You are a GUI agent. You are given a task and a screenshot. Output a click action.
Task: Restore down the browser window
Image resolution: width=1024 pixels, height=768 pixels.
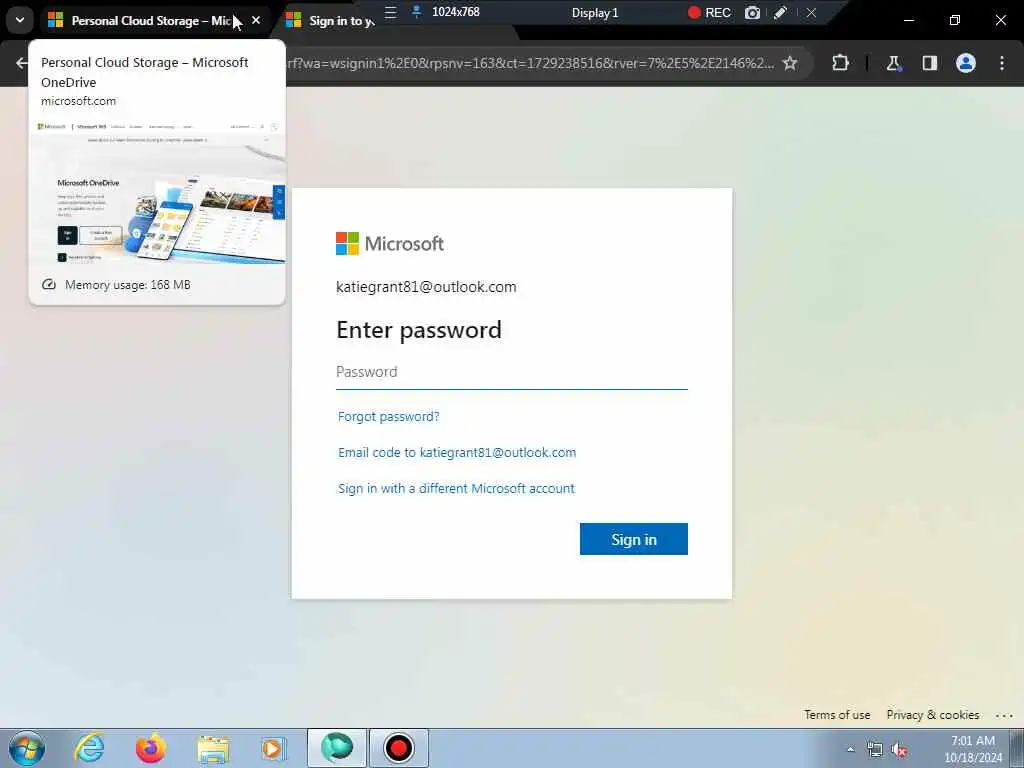[955, 20]
